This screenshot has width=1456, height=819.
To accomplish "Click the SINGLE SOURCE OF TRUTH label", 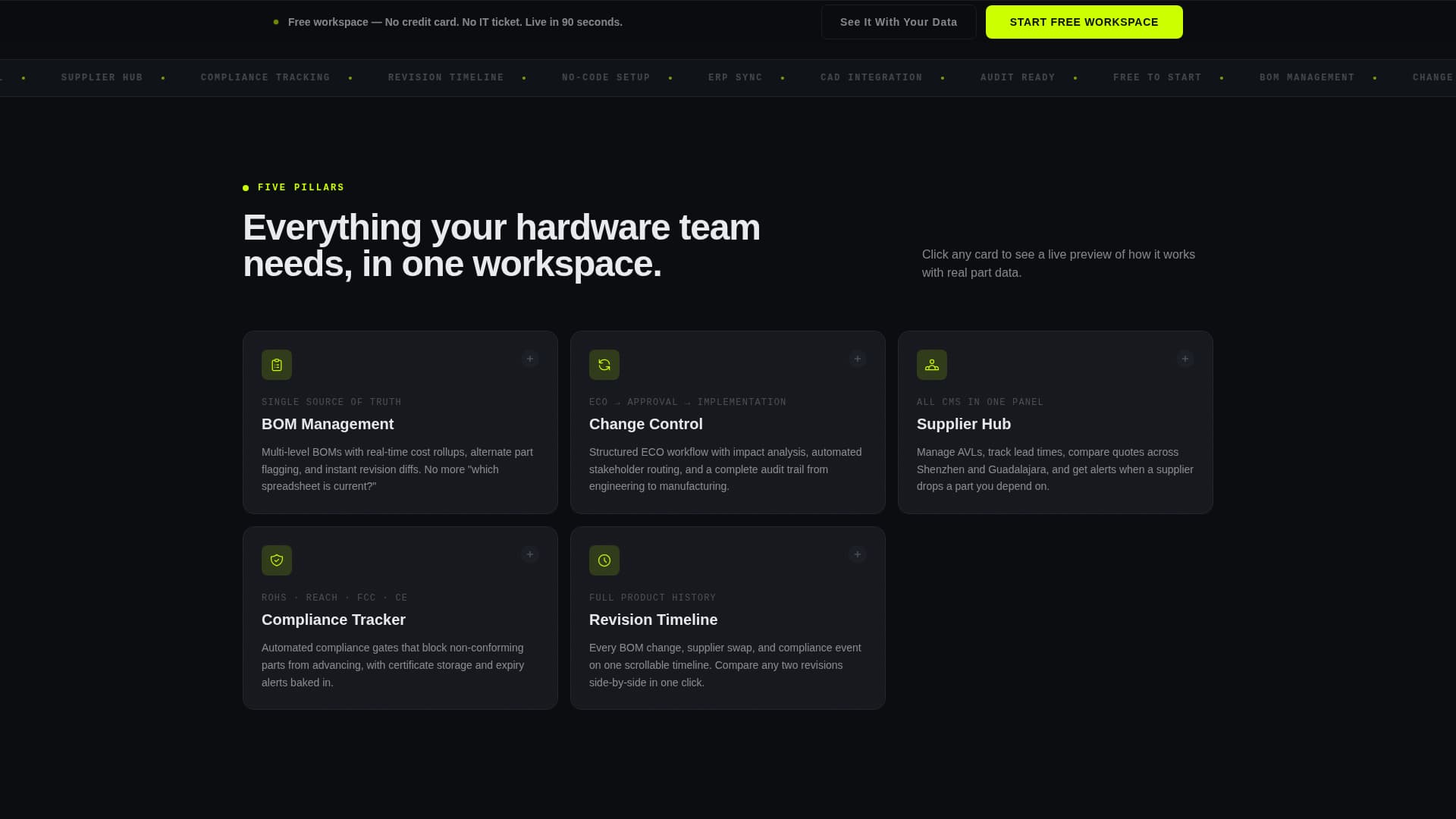I will [x=331, y=402].
